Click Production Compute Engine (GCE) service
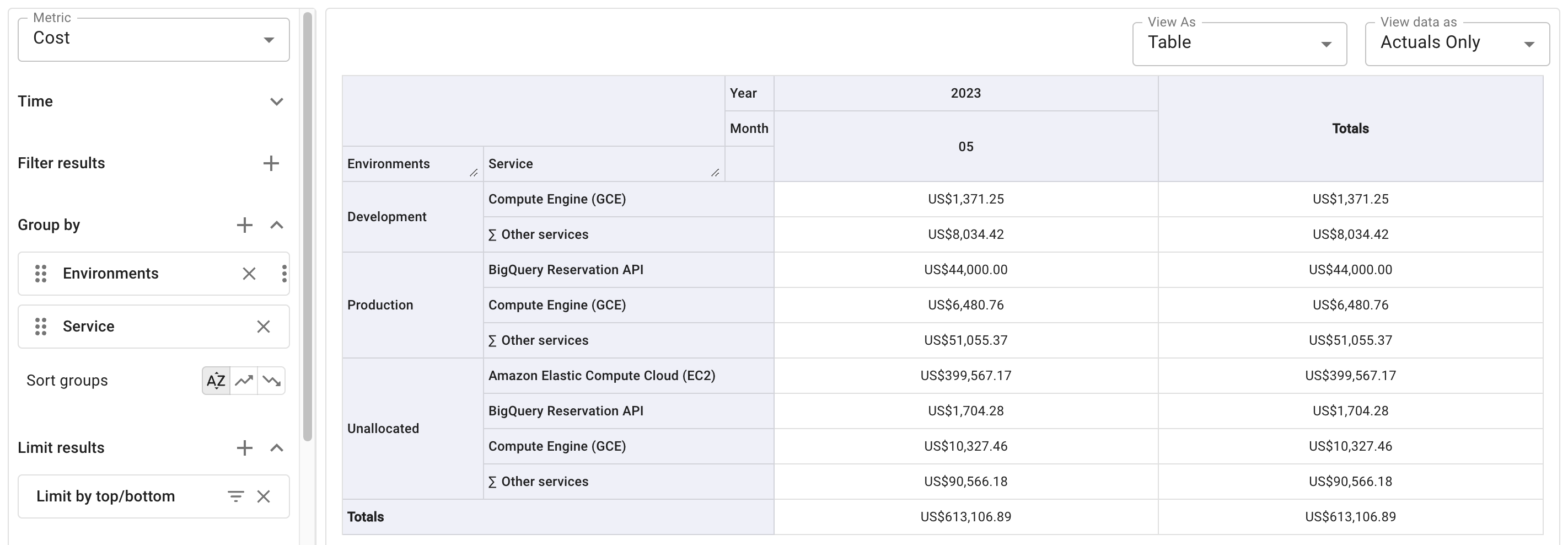 tap(629, 305)
